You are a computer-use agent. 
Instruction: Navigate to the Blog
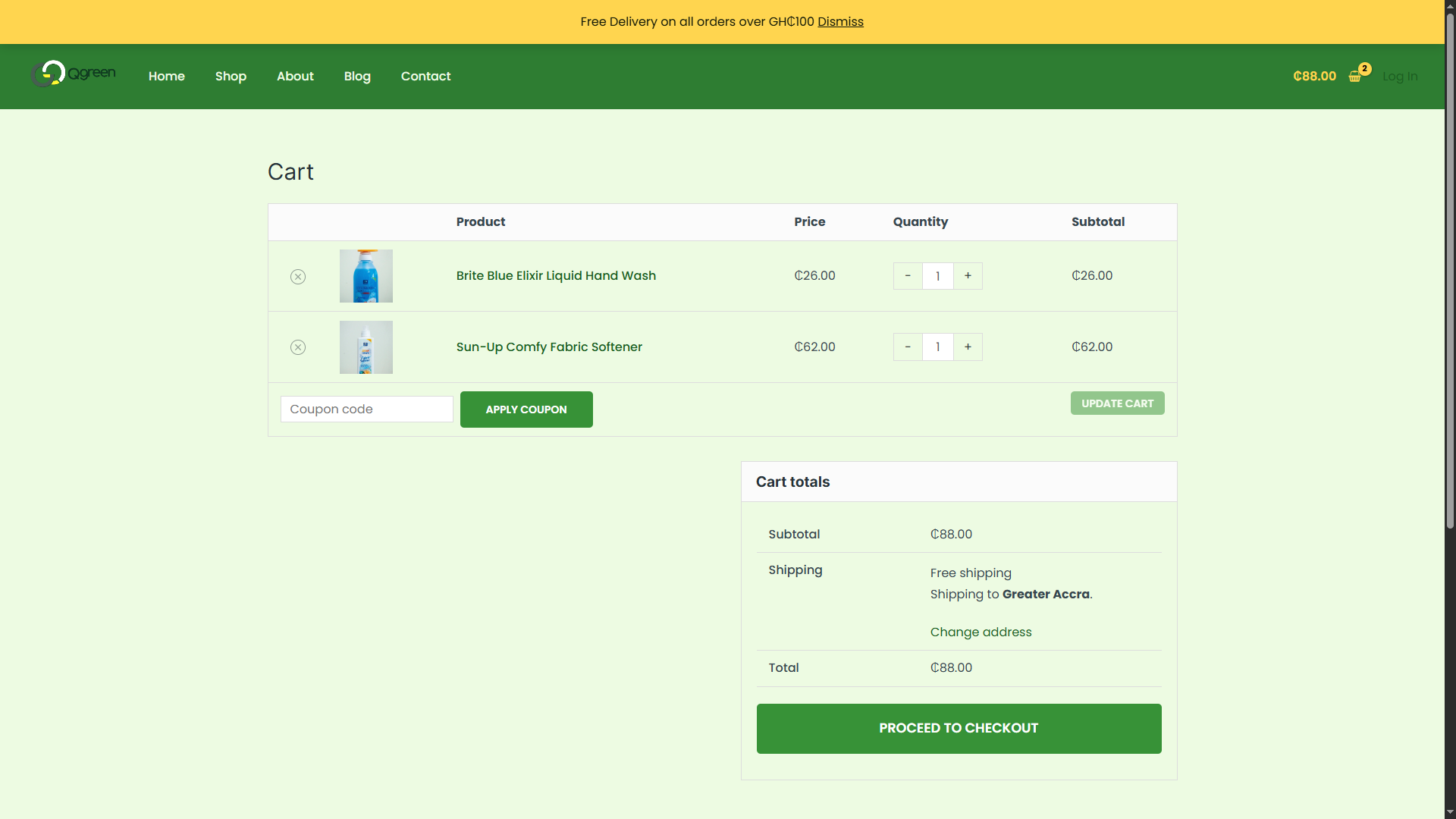357,76
